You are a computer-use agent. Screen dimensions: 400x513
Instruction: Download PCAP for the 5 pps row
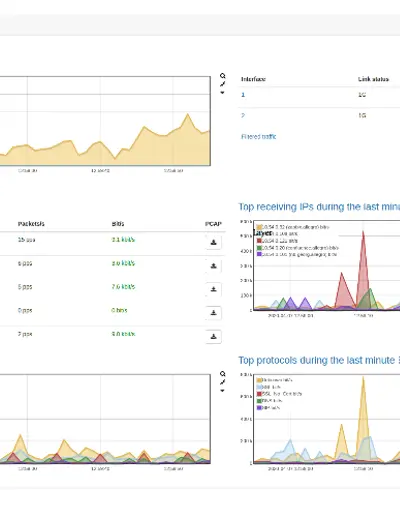214,289
